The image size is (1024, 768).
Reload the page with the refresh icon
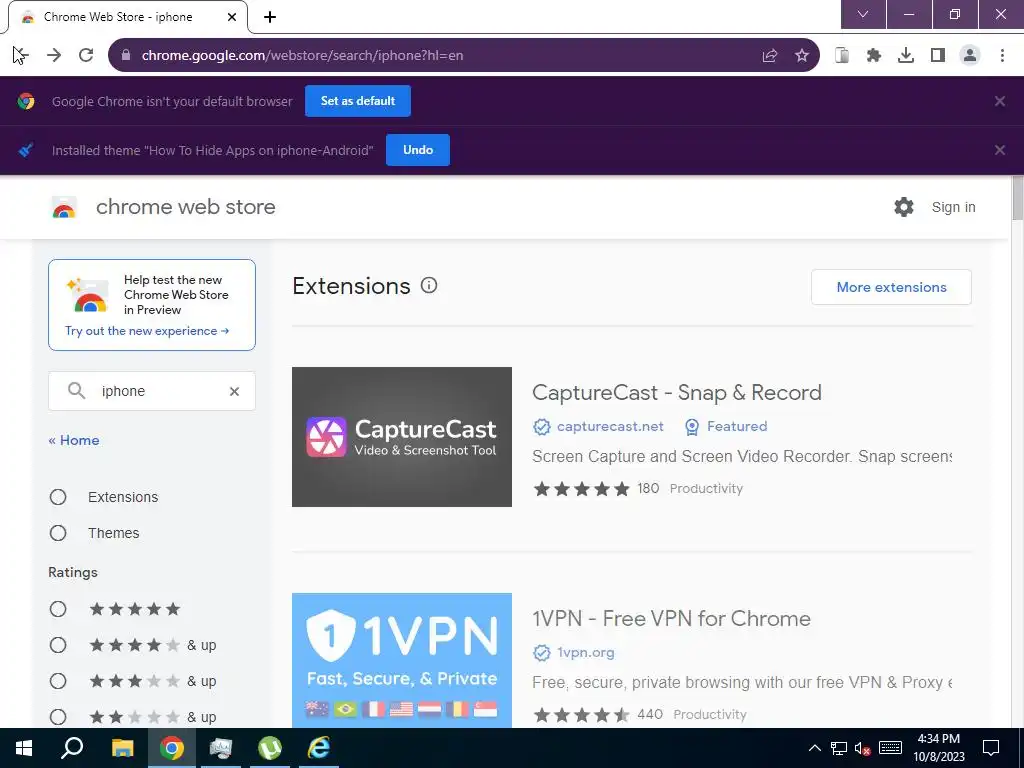click(86, 56)
